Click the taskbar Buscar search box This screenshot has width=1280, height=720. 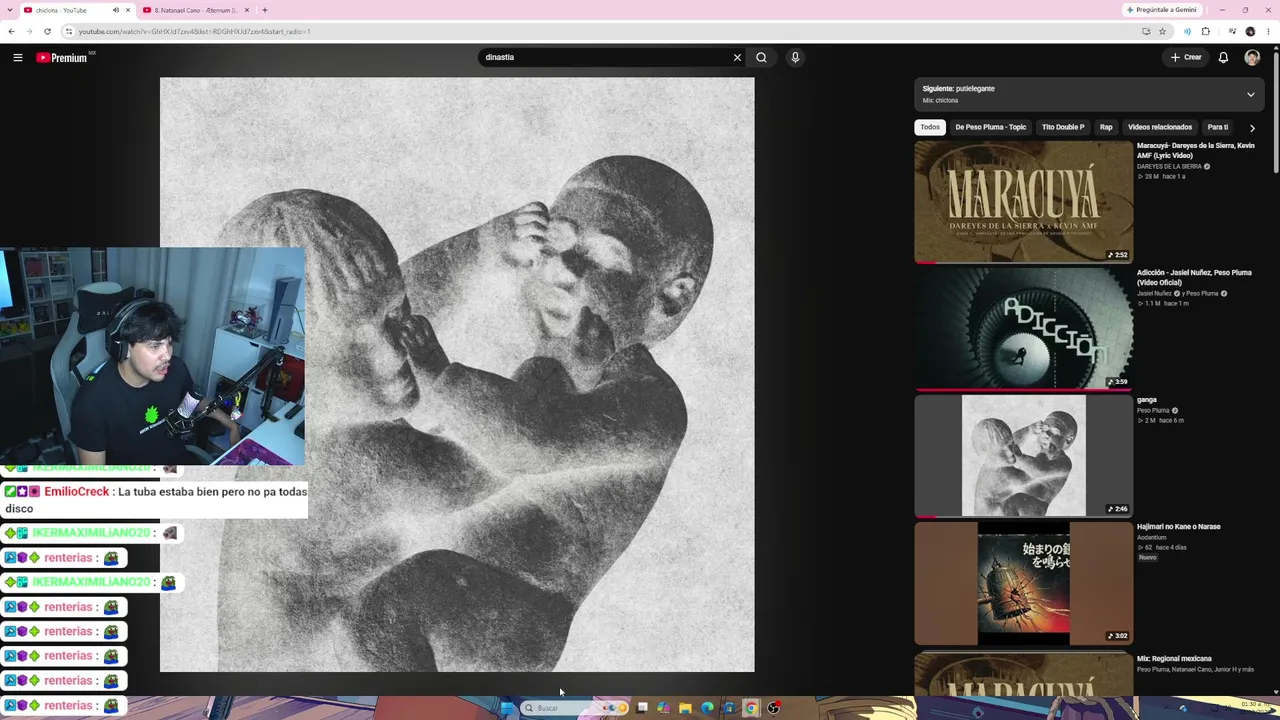[574, 708]
